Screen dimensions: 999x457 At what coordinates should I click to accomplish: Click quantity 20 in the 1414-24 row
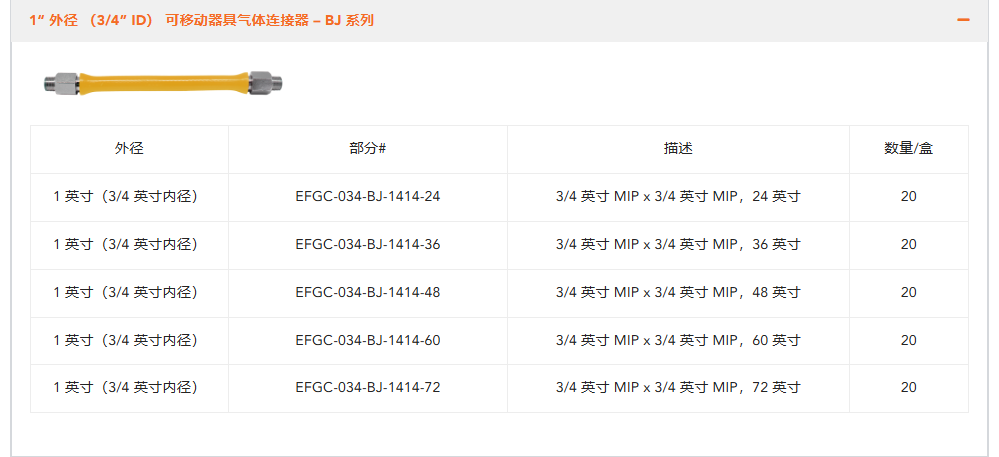point(908,197)
